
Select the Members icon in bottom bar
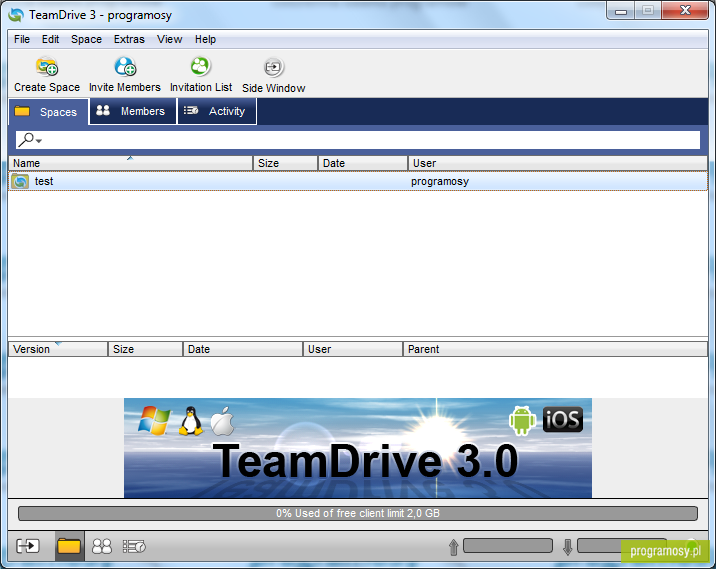(102, 546)
